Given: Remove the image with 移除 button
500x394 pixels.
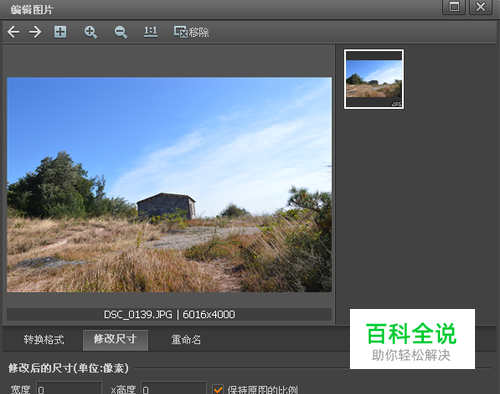Looking at the screenshot, I should click(x=191, y=32).
